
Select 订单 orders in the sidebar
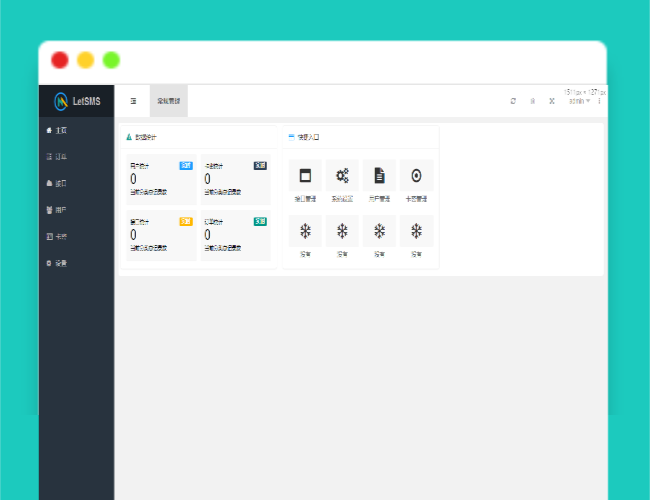point(58,157)
